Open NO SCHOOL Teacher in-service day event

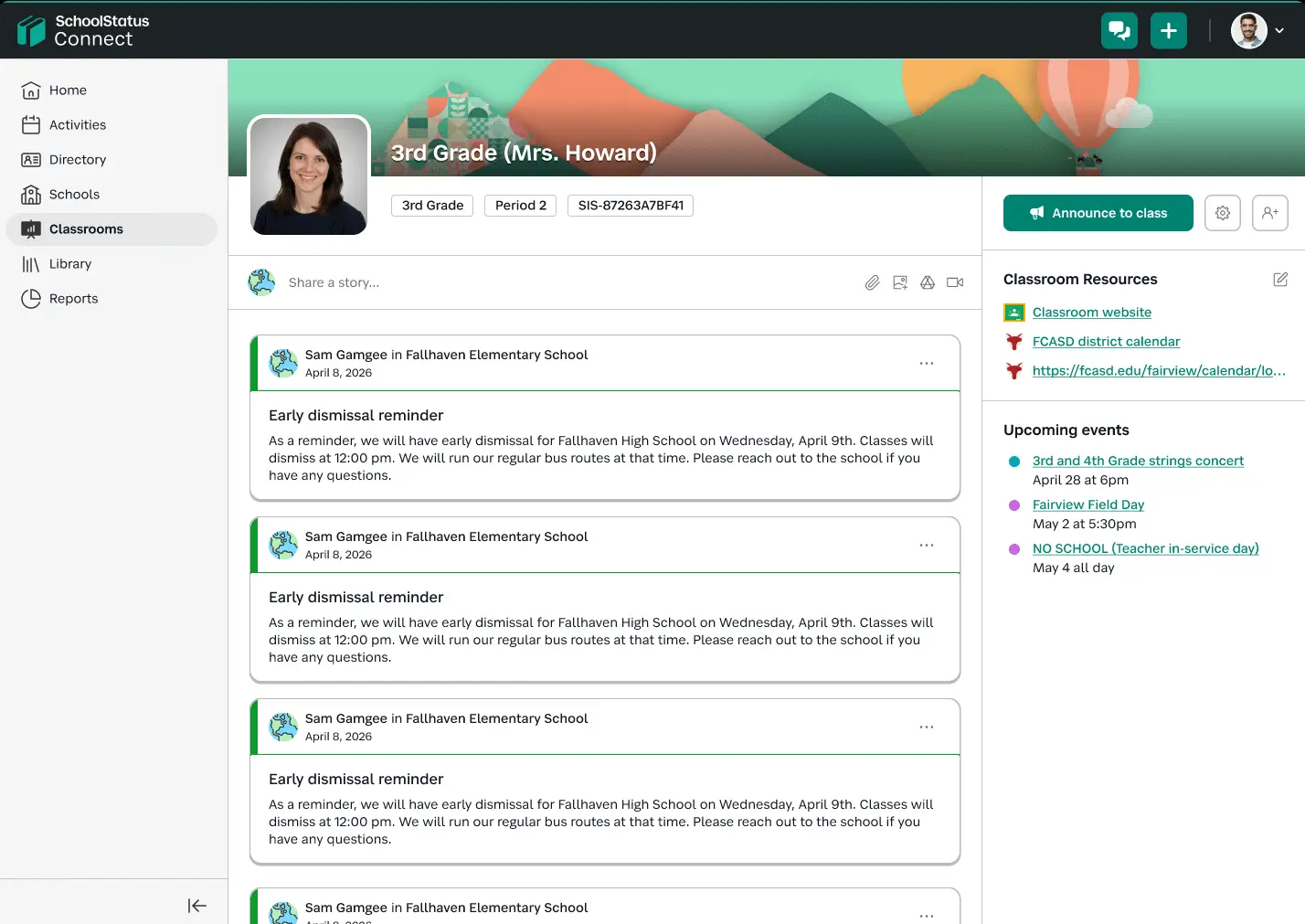pyautogui.click(x=1146, y=549)
